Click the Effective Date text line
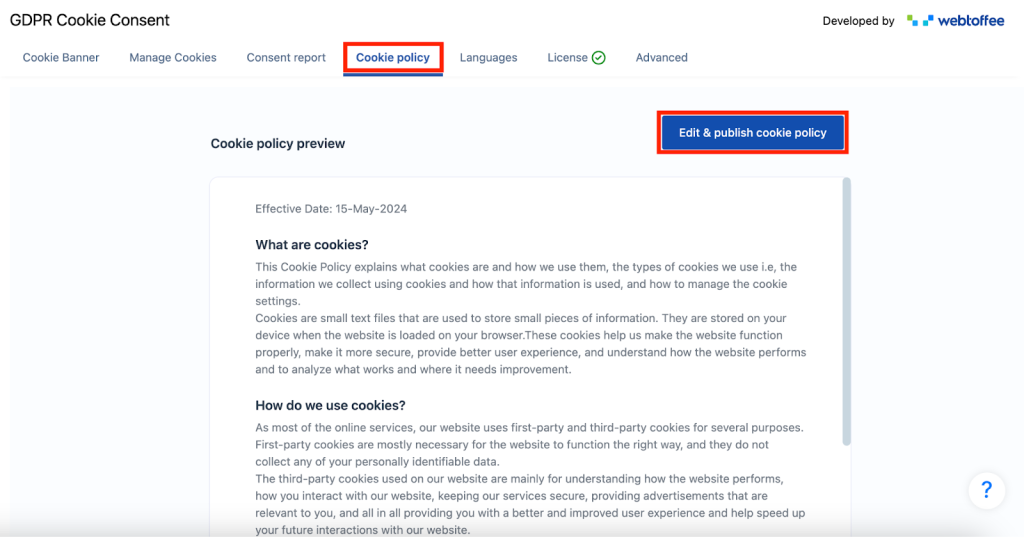 click(331, 209)
